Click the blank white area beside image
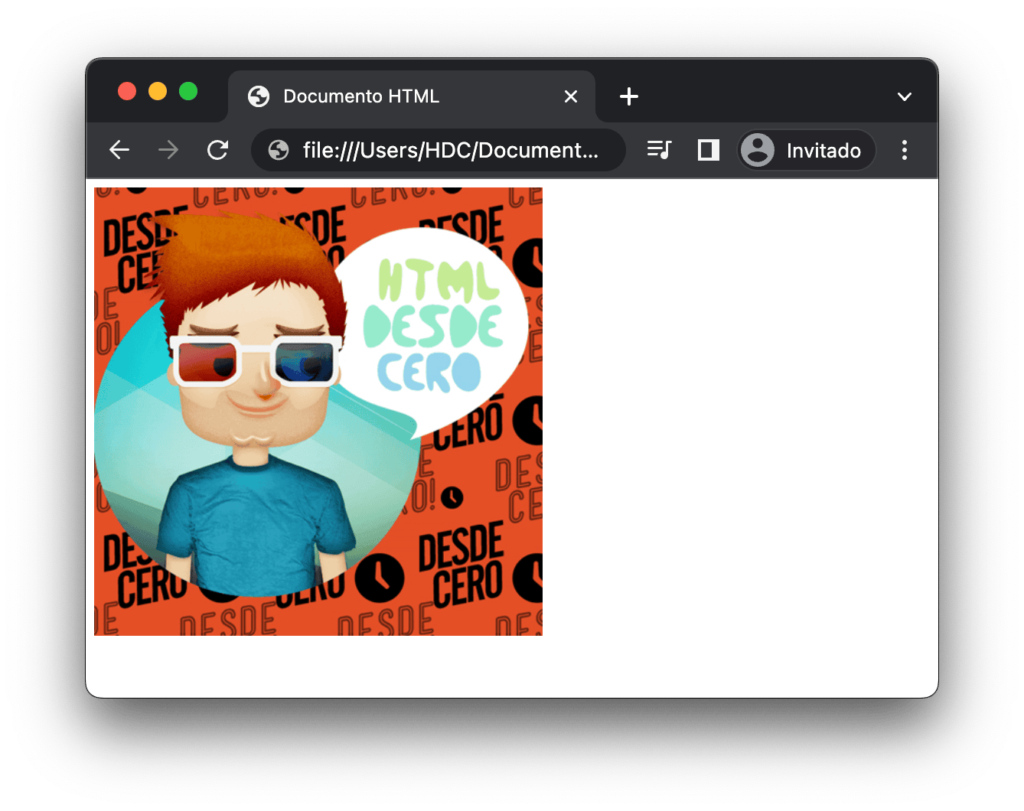 click(x=740, y=420)
